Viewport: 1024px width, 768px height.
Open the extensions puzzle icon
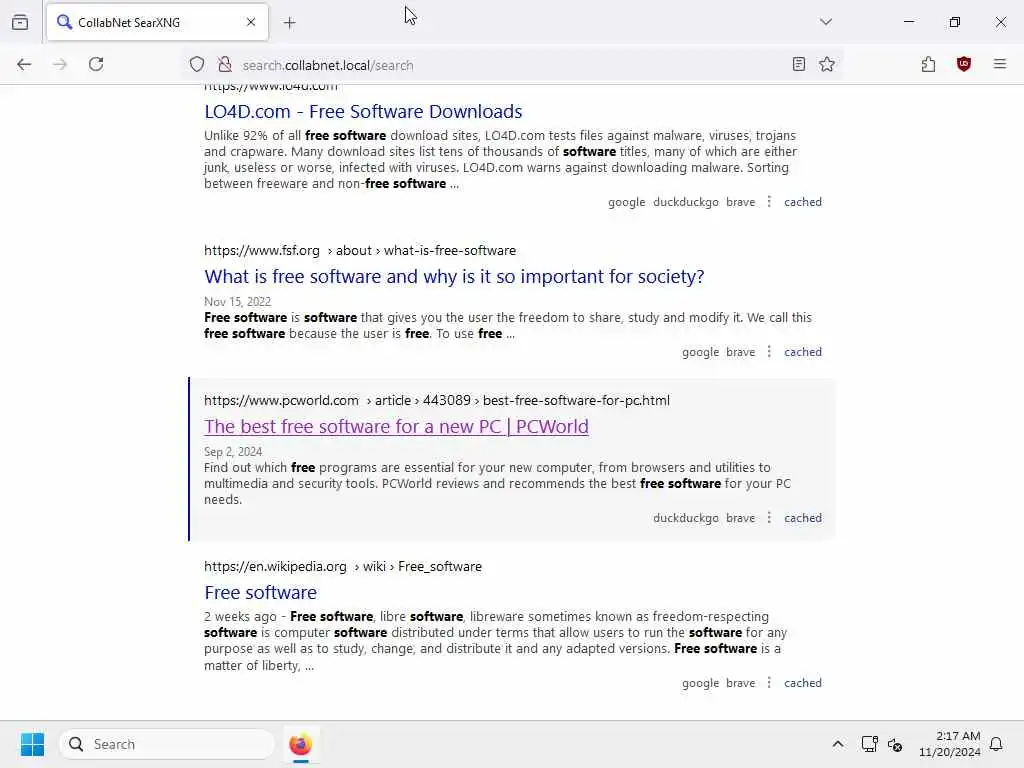pos(929,64)
